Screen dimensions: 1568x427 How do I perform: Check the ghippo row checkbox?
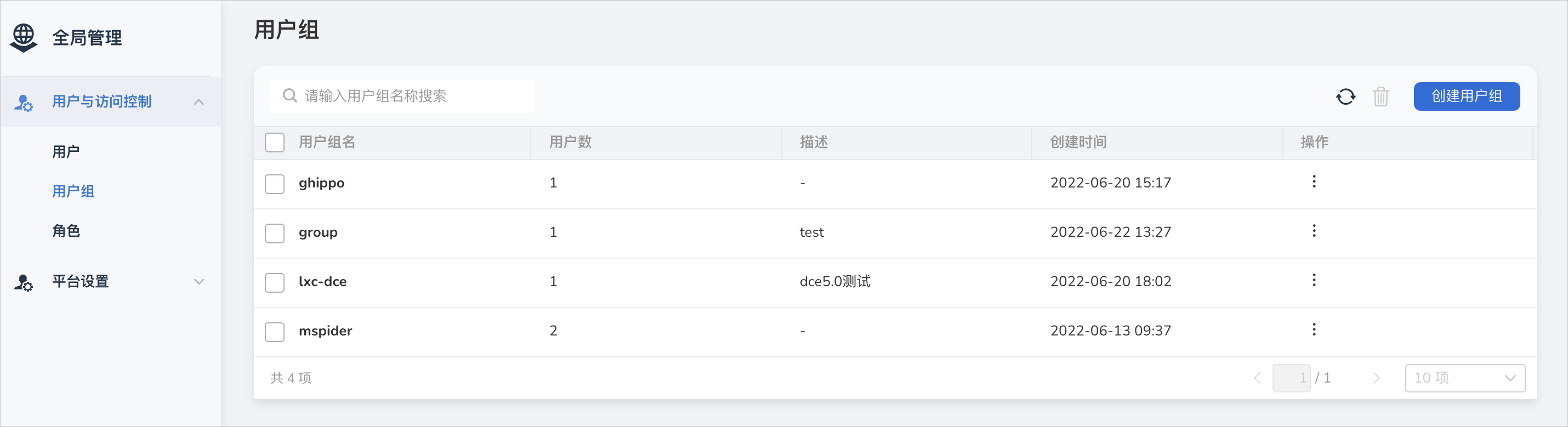pos(275,184)
